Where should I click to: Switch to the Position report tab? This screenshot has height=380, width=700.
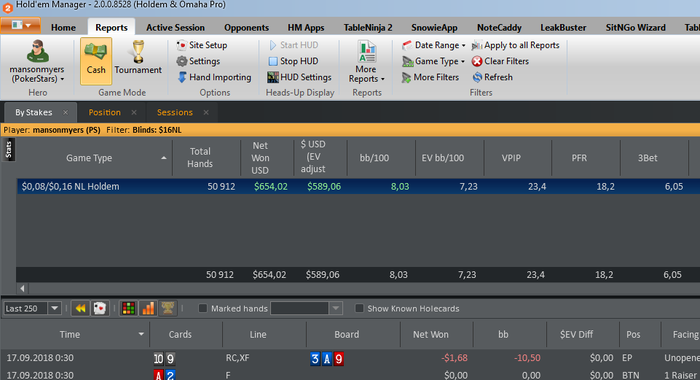(104, 113)
